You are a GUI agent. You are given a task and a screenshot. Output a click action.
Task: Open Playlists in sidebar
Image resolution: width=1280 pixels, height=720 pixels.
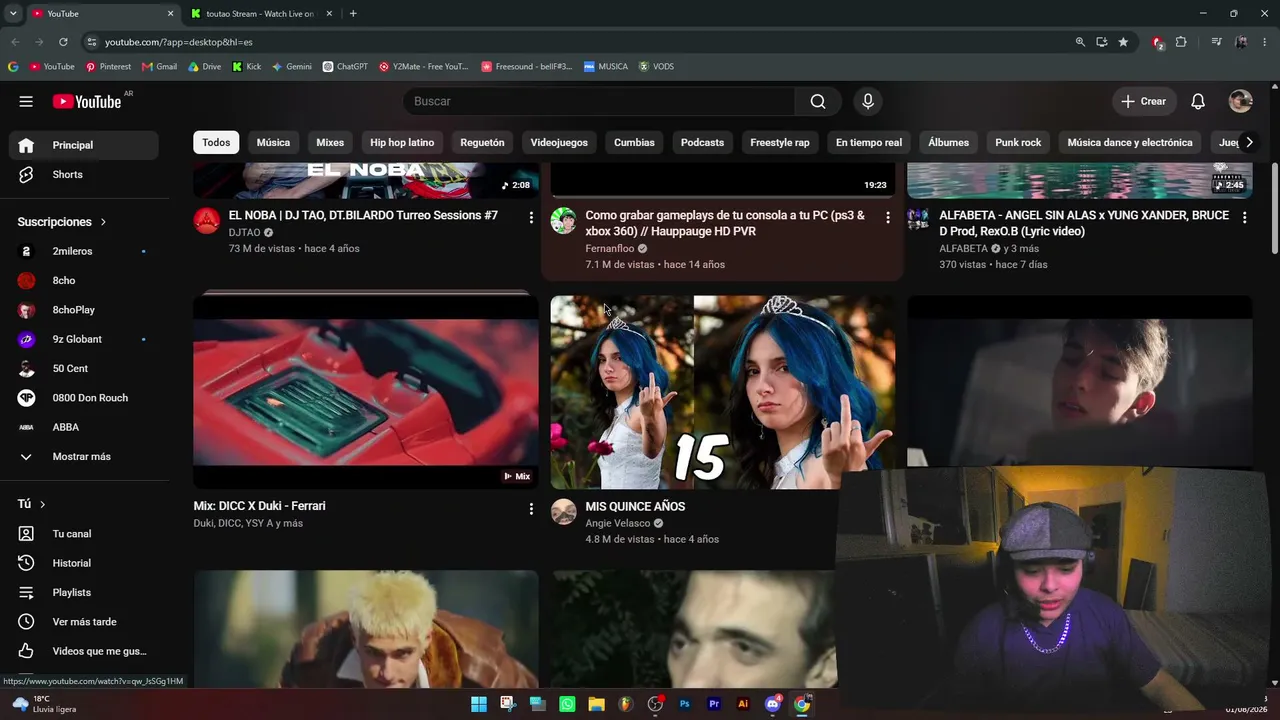click(84, 592)
